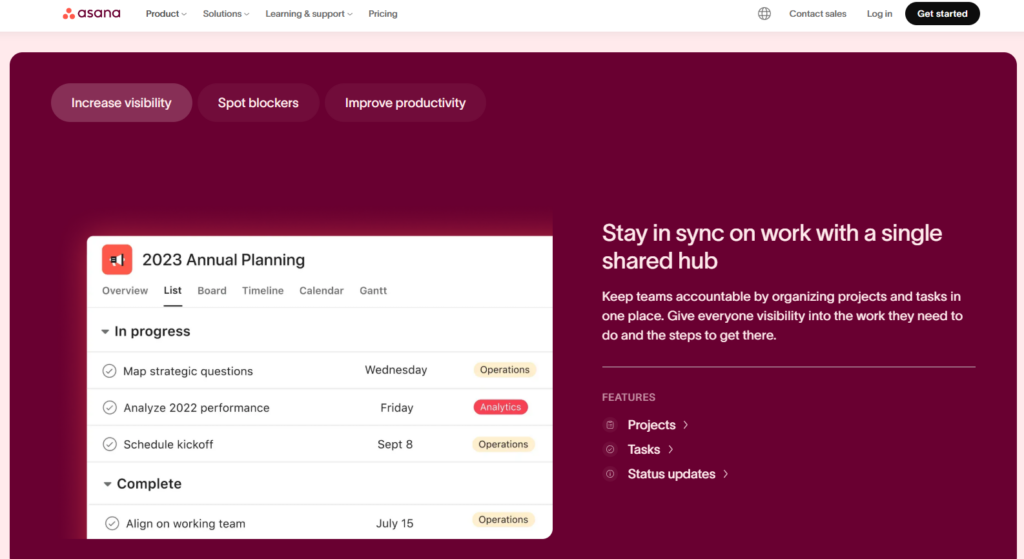Viewport: 1024px width, 559px height.
Task: Click the chevron next to Status updates
Action: coord(726,474)
